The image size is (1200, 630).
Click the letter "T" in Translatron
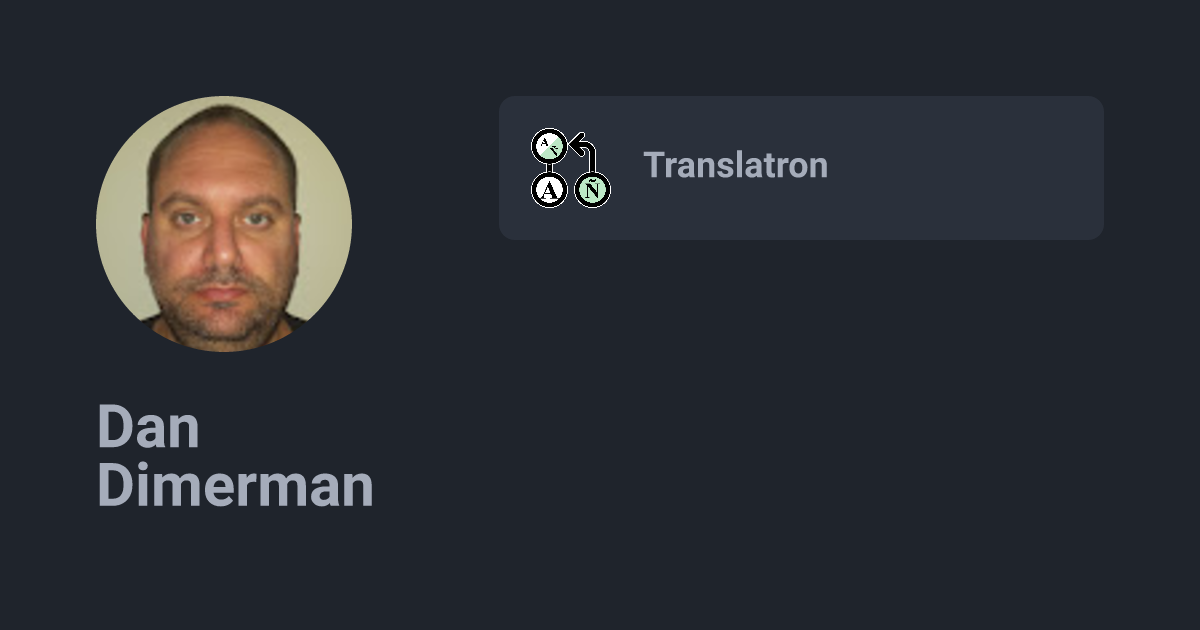[x=652, y=165]
